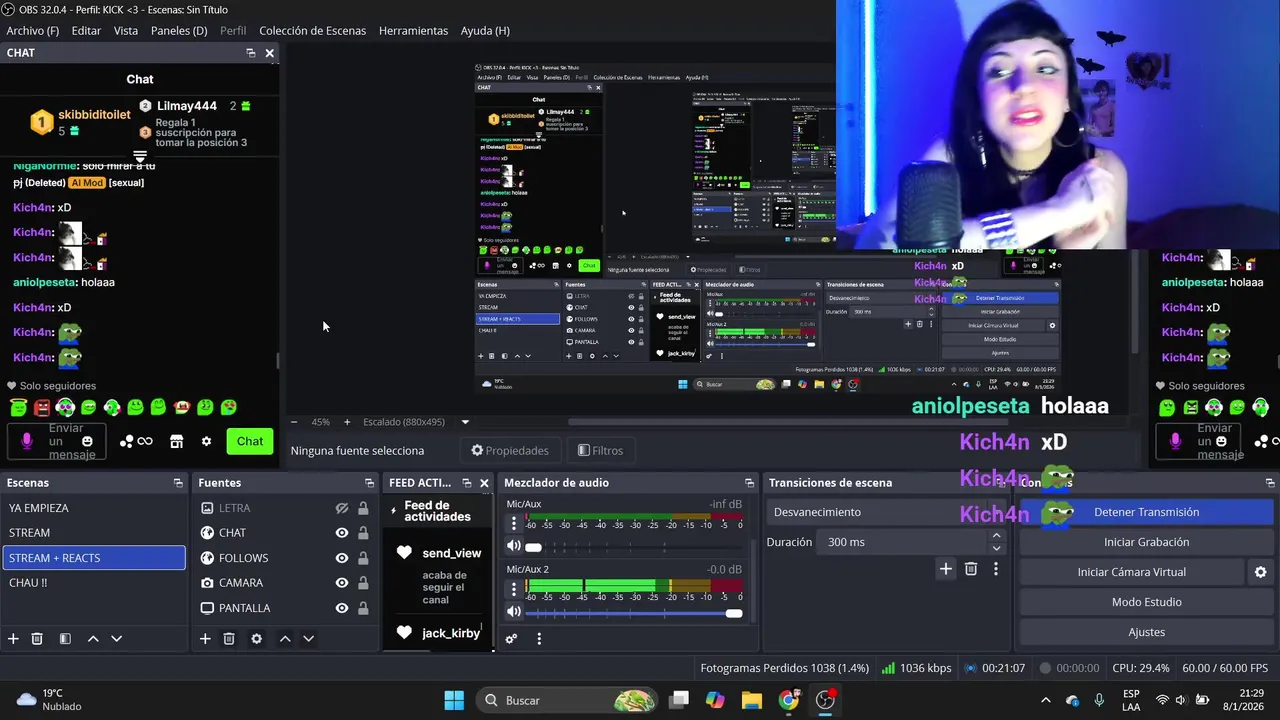Open audio mixer three-dot menu at bottom
1280x720 pixels.
pyautogui.click(x=539, y=639)
